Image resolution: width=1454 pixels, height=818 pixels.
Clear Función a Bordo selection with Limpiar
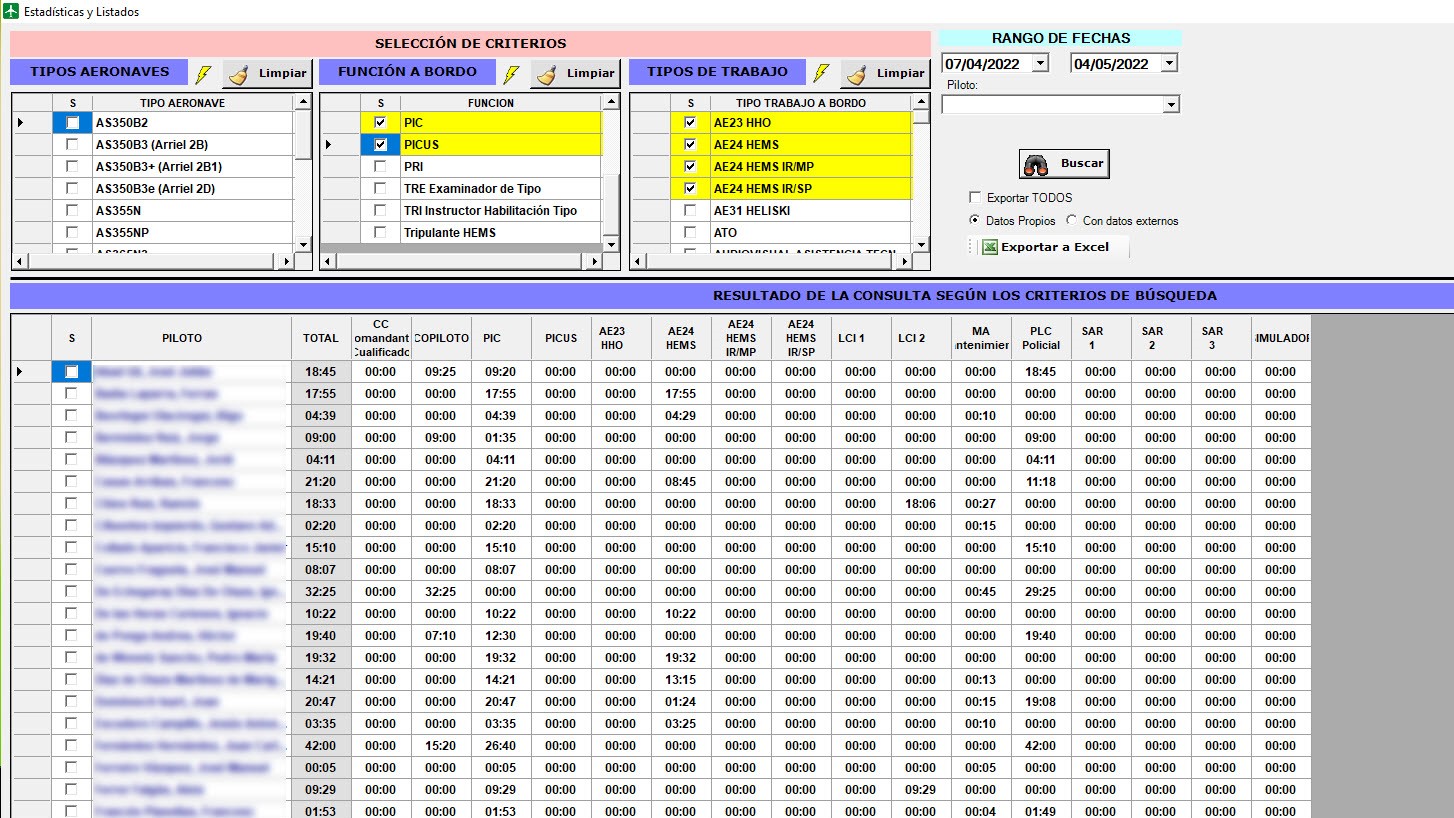575,74
